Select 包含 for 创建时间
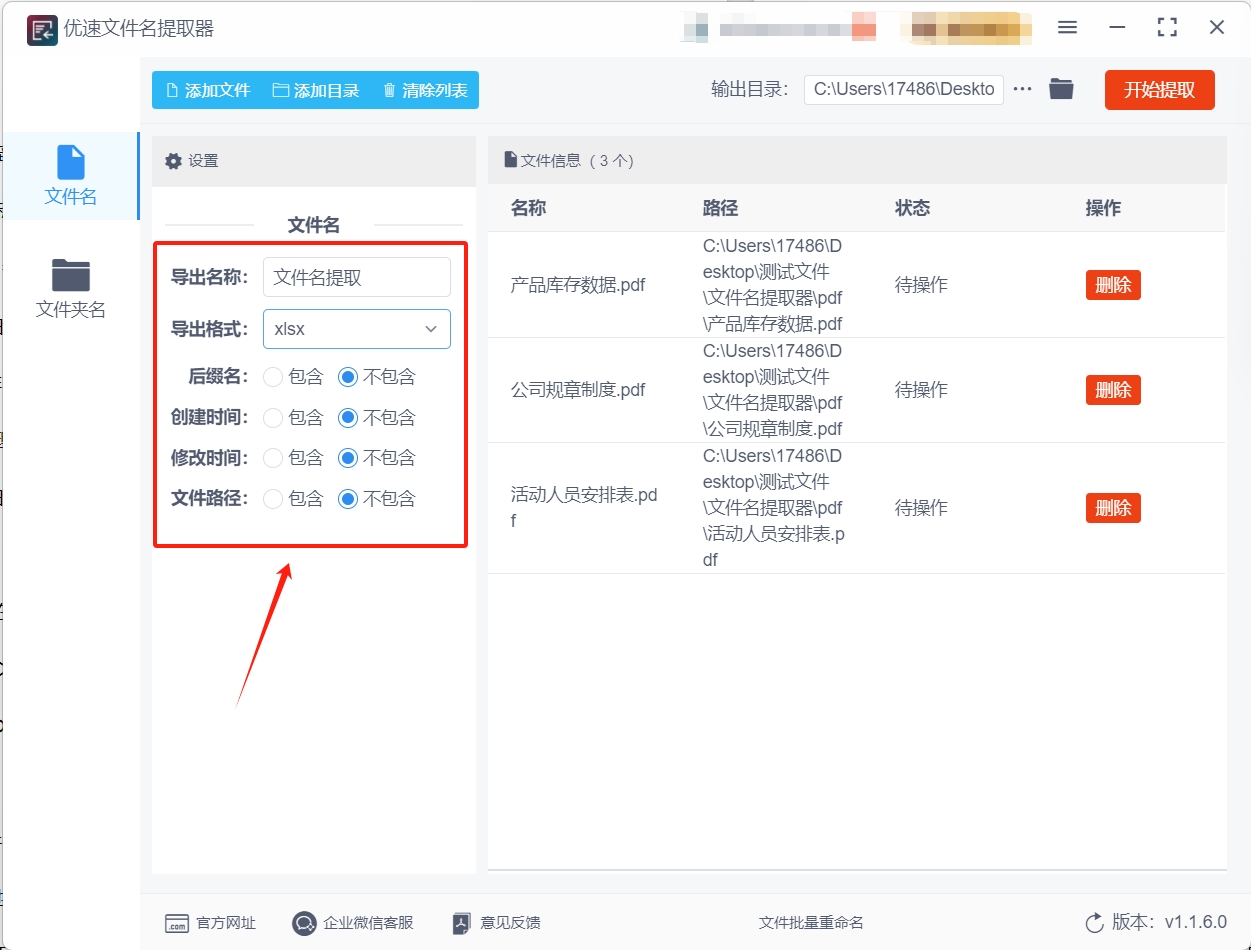1251x950 pixels. 273,418
